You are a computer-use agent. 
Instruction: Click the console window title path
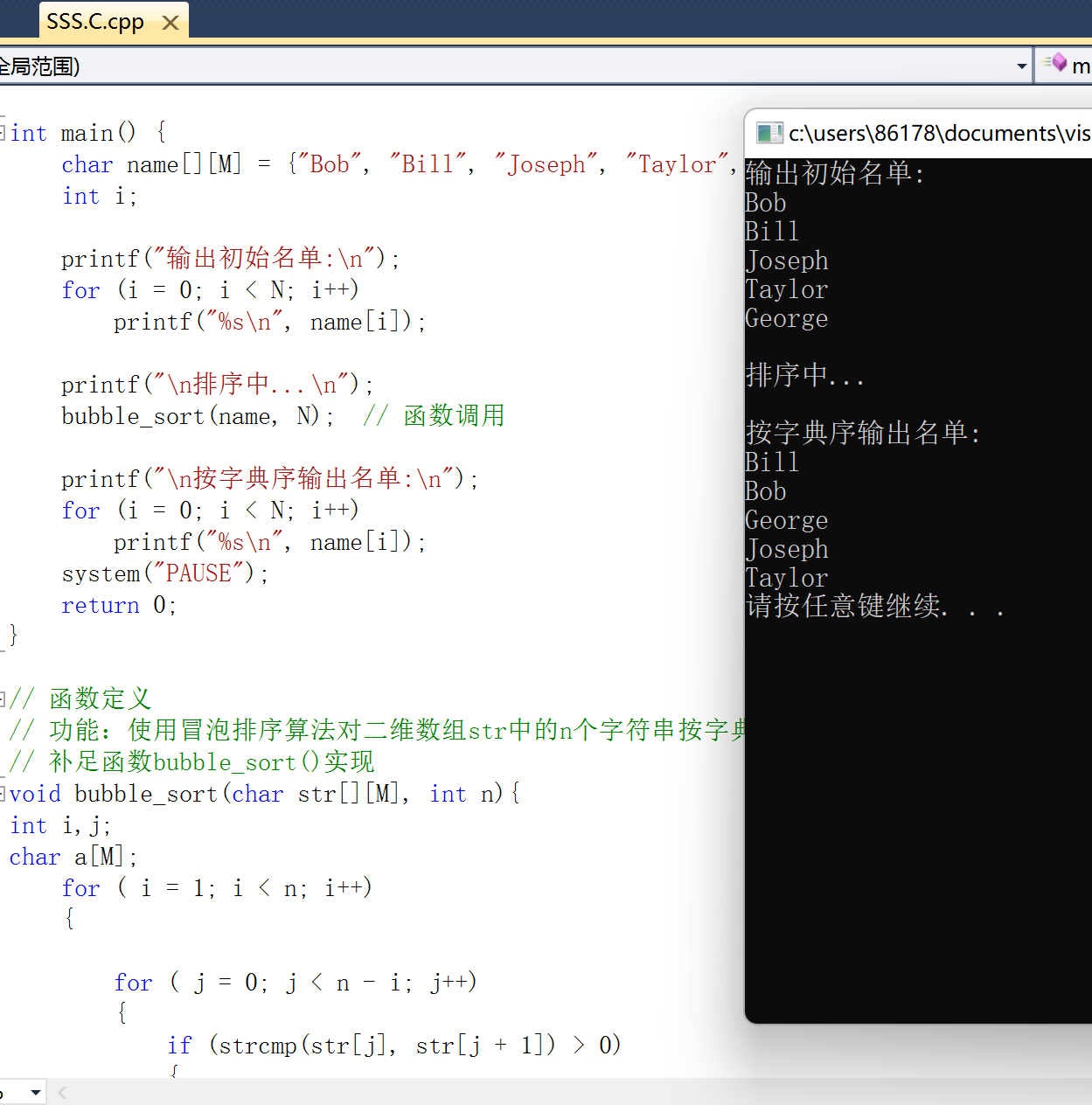(x=939, y=133)
